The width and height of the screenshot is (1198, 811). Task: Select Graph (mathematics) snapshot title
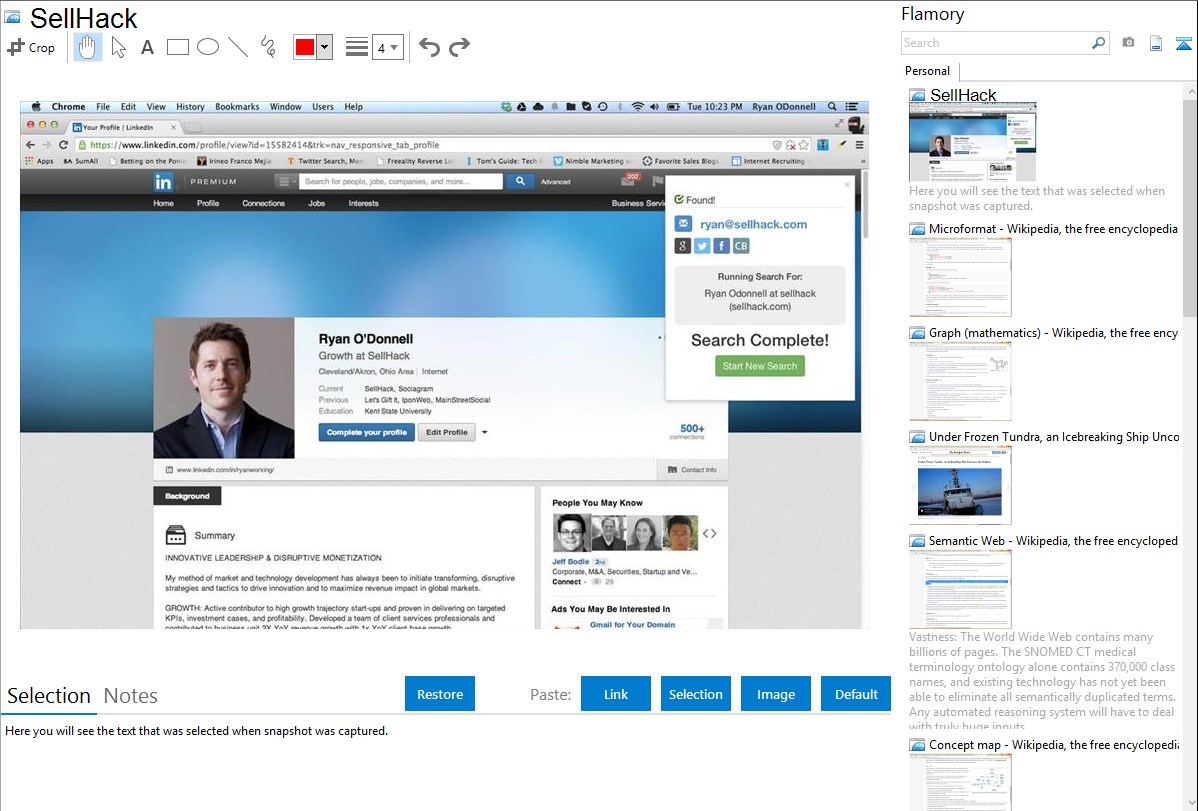(1053, 333)
